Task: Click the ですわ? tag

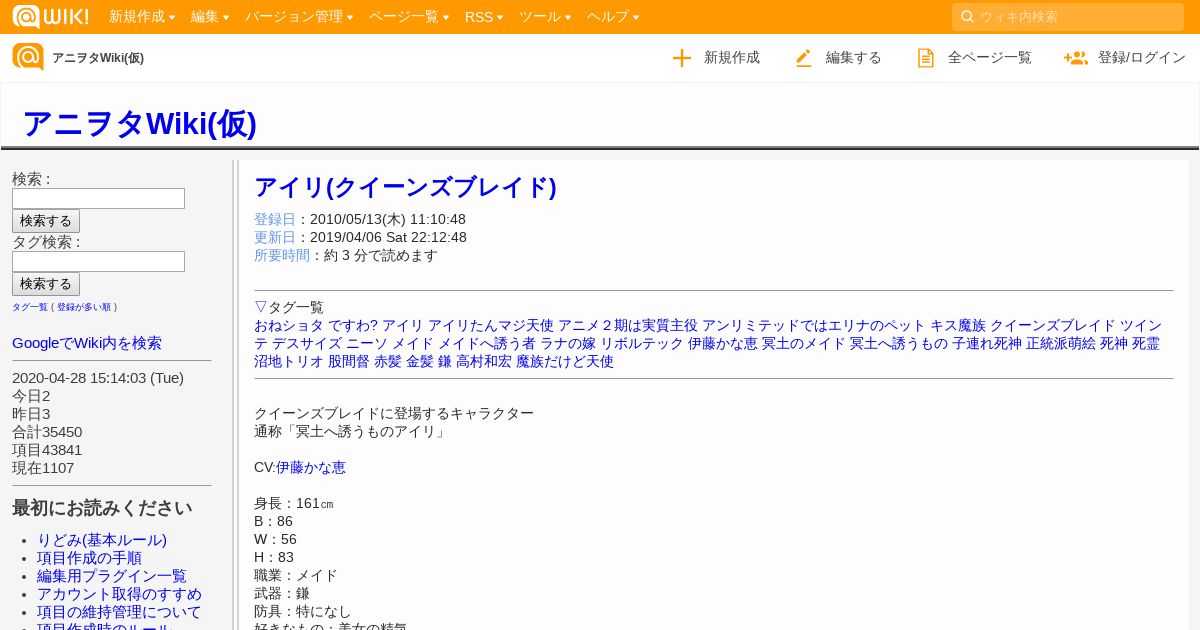Action: click(353, 325)
